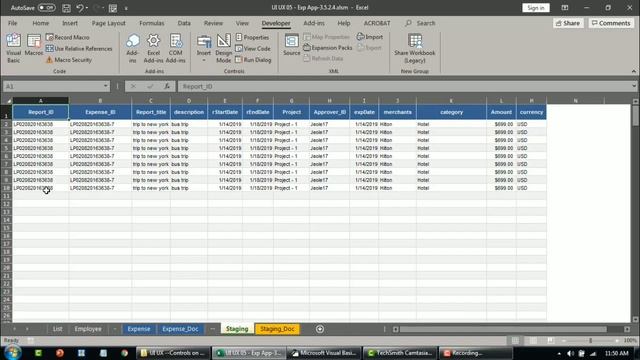Image resolution: width=640 pixels, height=360 pixels.
Task: Adjust the zoom slider
Action: click(x=590, y=340)
